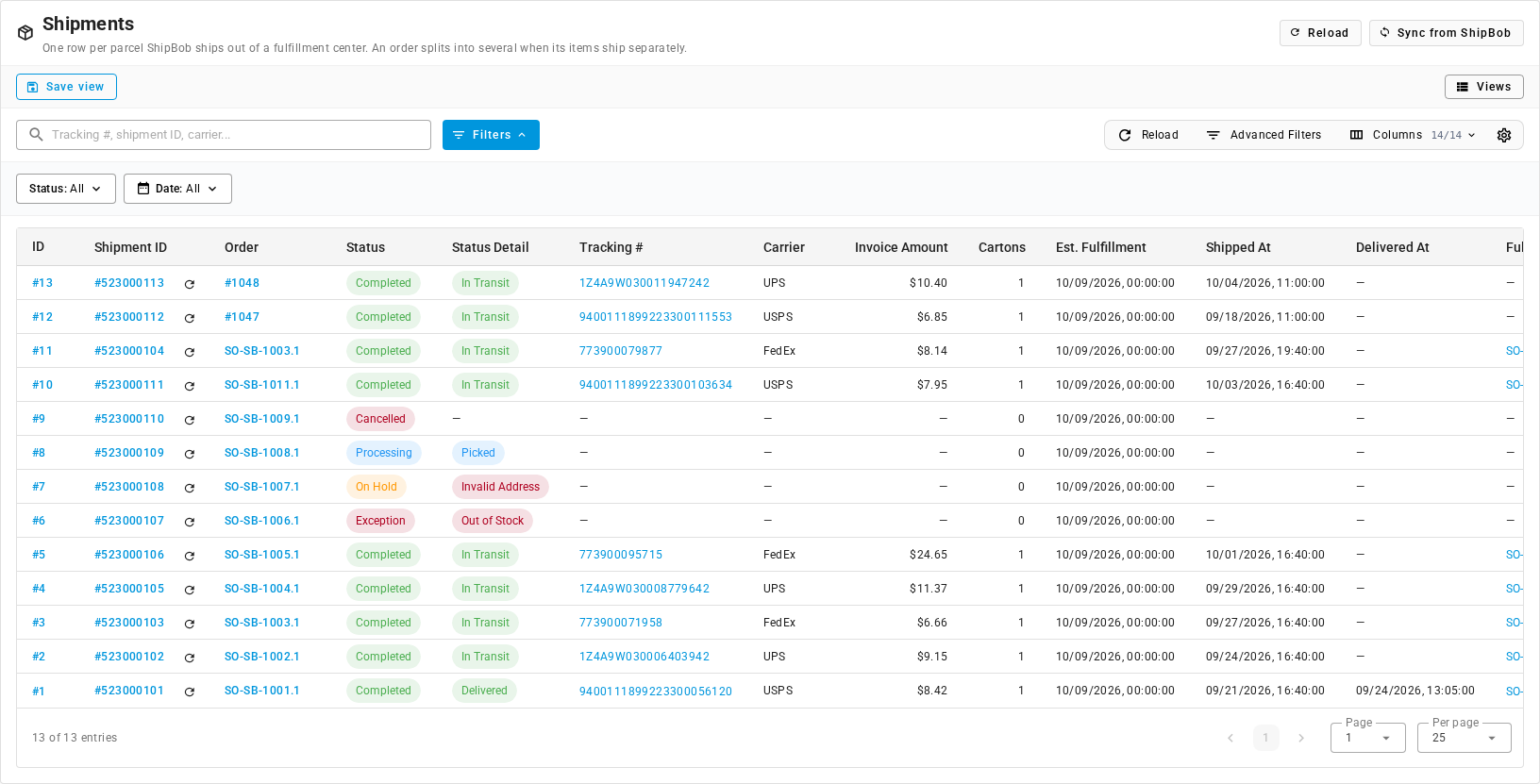
Task: Expand the Columns 14/14 selector
Action: 1413,135
